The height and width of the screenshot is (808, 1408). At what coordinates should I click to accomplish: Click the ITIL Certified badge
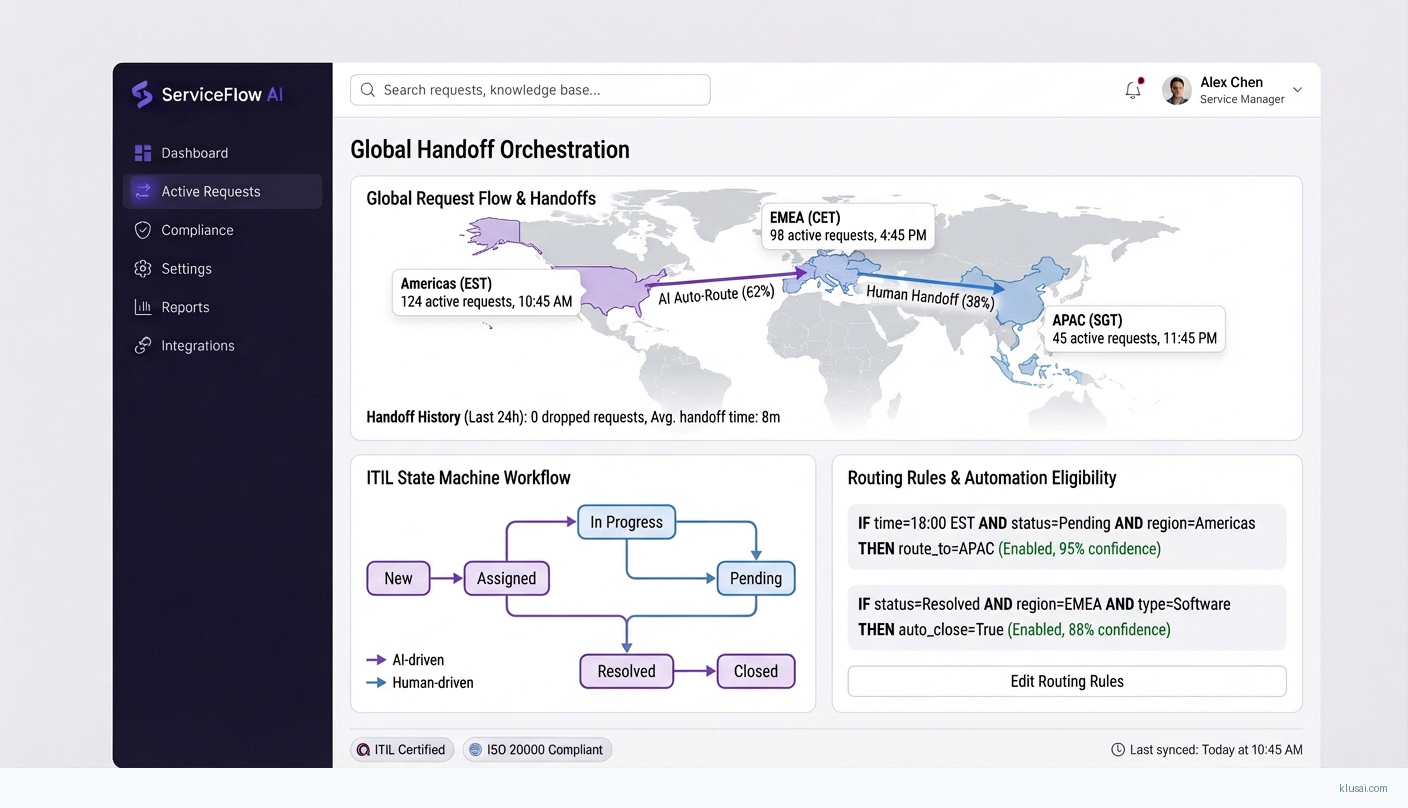coord(402,750)
